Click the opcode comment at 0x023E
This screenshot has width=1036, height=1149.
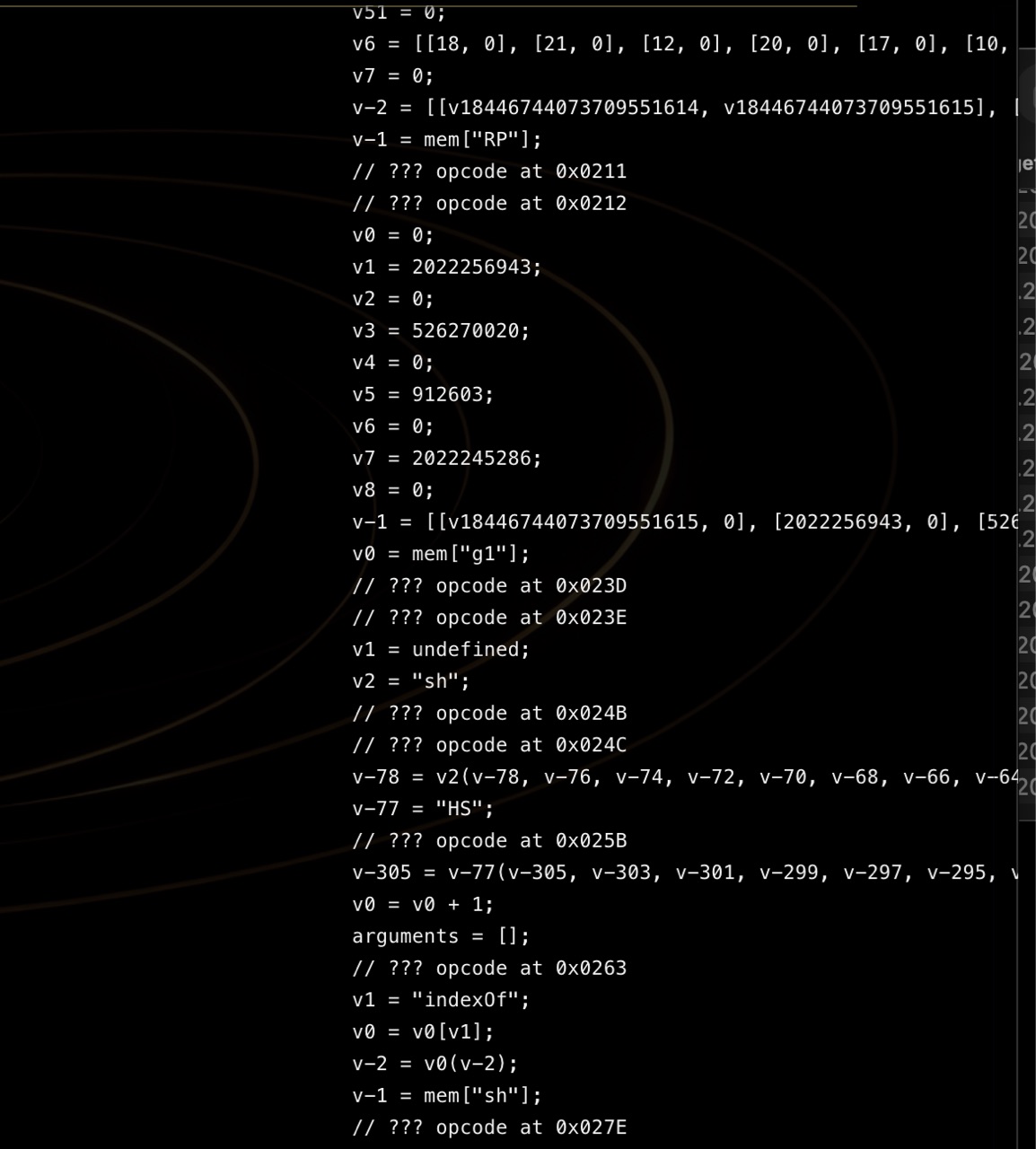tap(489, 618)
